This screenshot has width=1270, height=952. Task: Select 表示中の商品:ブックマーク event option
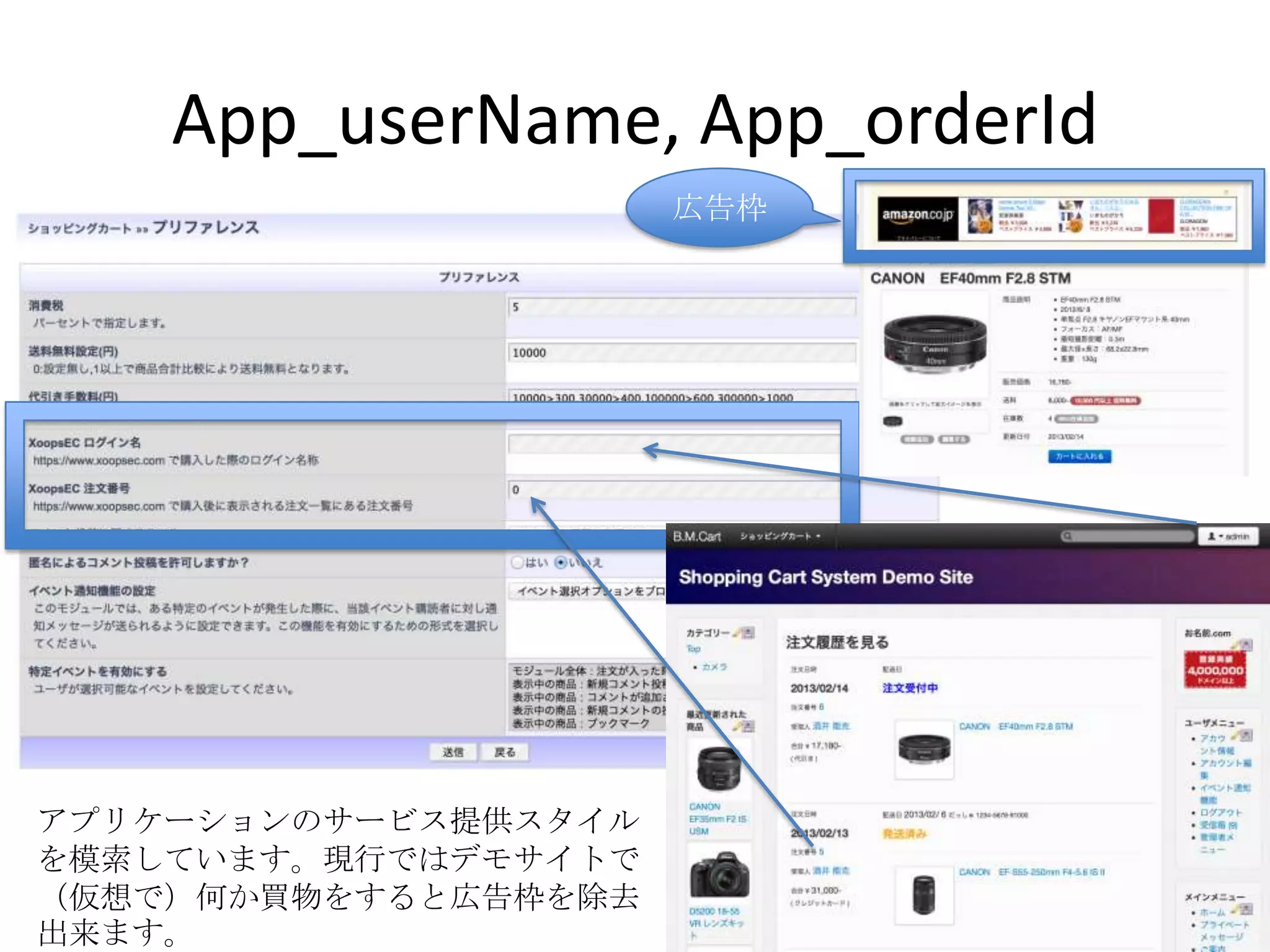click(x=581, y=723)
